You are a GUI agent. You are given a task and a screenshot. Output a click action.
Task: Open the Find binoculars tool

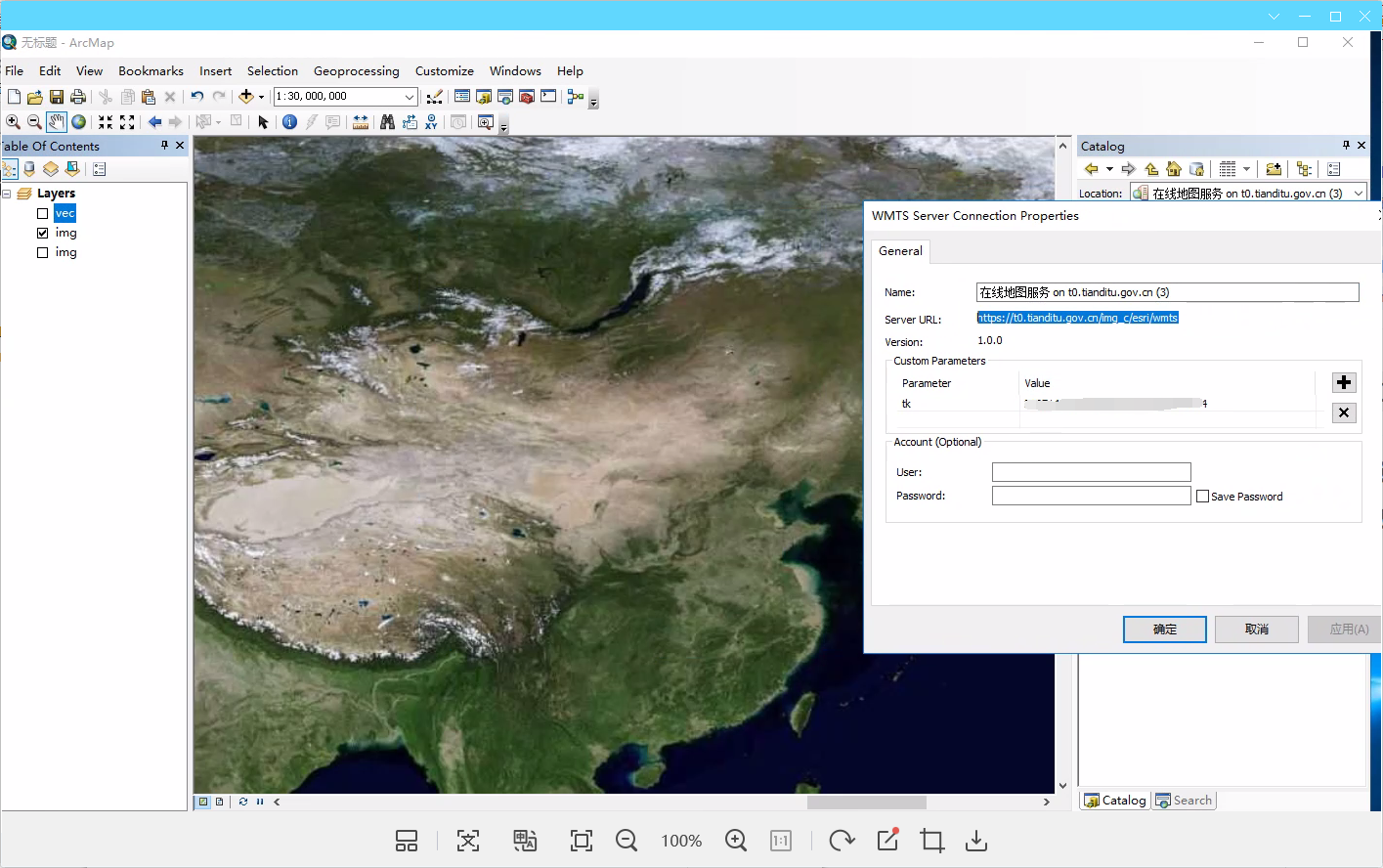[388, 122]
